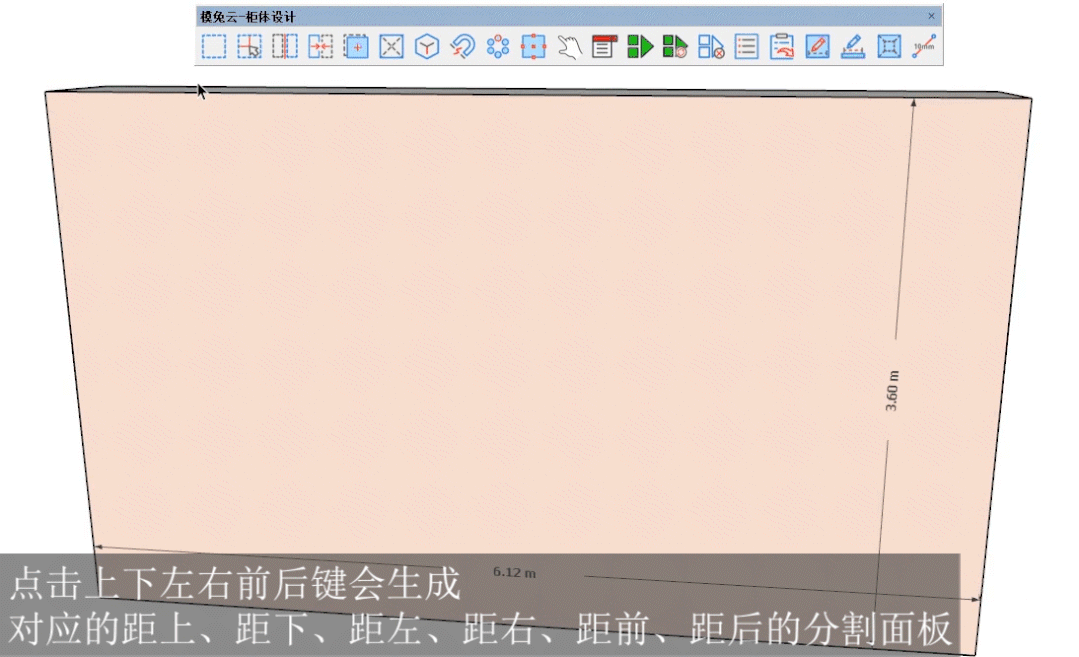Viewport: 1079px width, 657px height.
Task: Choose the vertical red divider split icon
Action: pyautogui.click(x=285, y=47)
